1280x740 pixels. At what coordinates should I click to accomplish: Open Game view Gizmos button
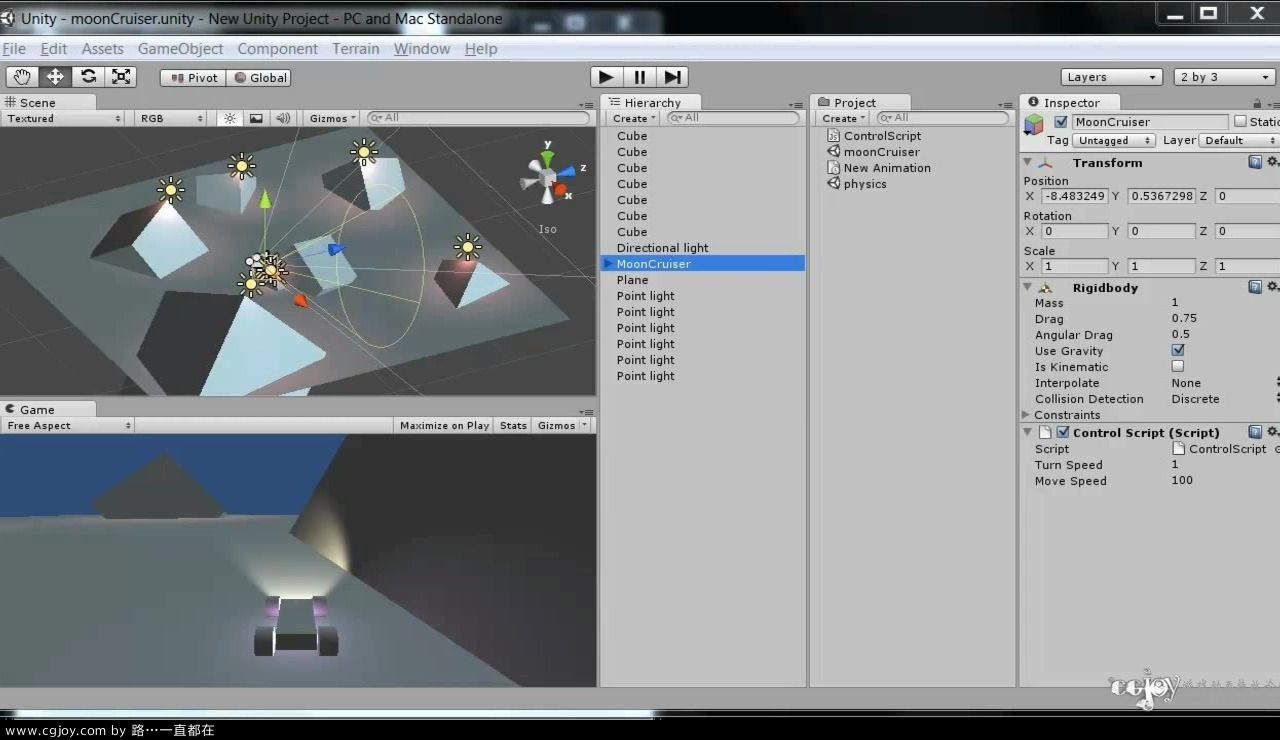562,425
